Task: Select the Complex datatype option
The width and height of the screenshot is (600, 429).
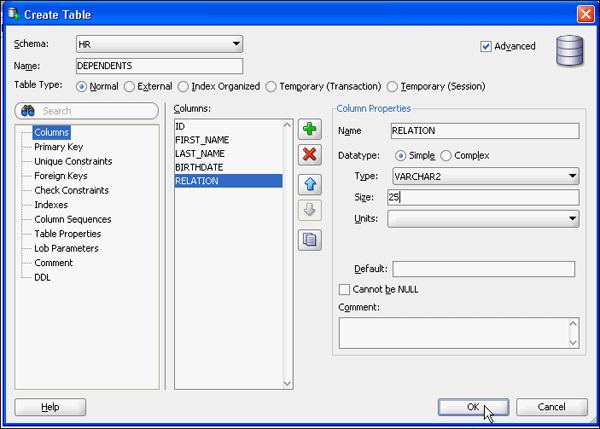Action: coord(446,156)
